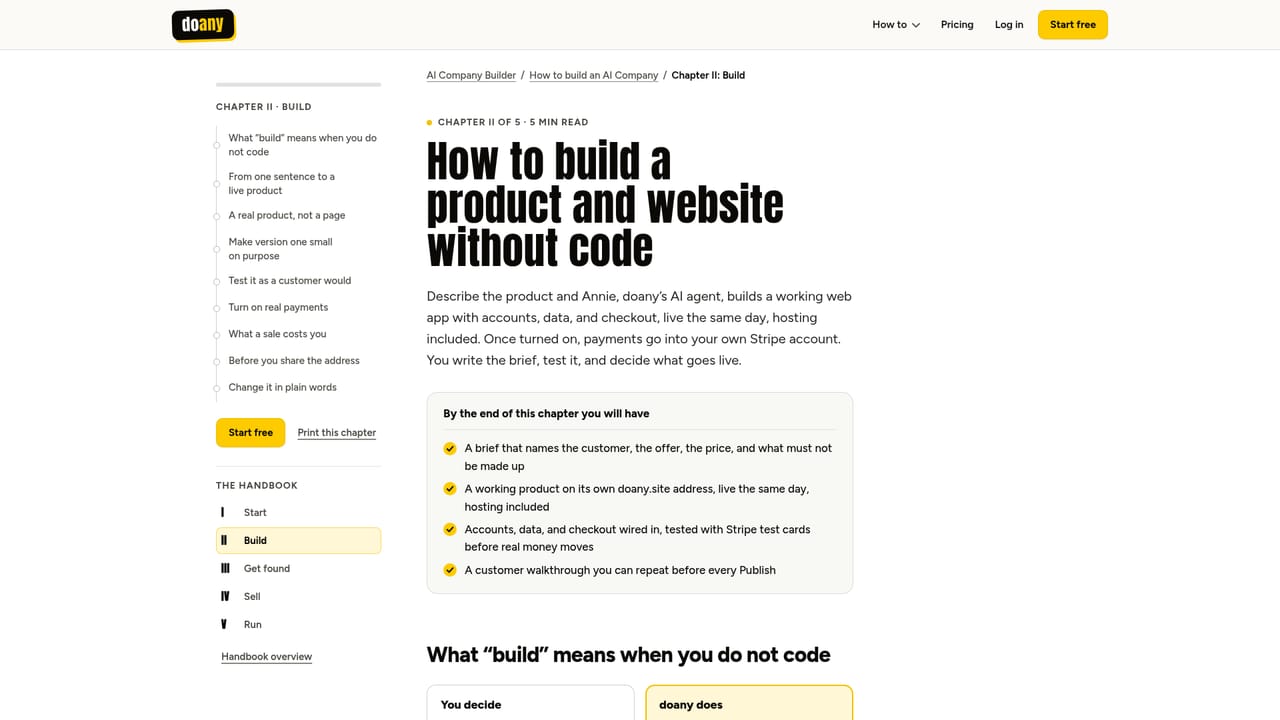The width and height of the screenshot is (1280, 720).
Task: Go to Log in
Action: 1009,25
